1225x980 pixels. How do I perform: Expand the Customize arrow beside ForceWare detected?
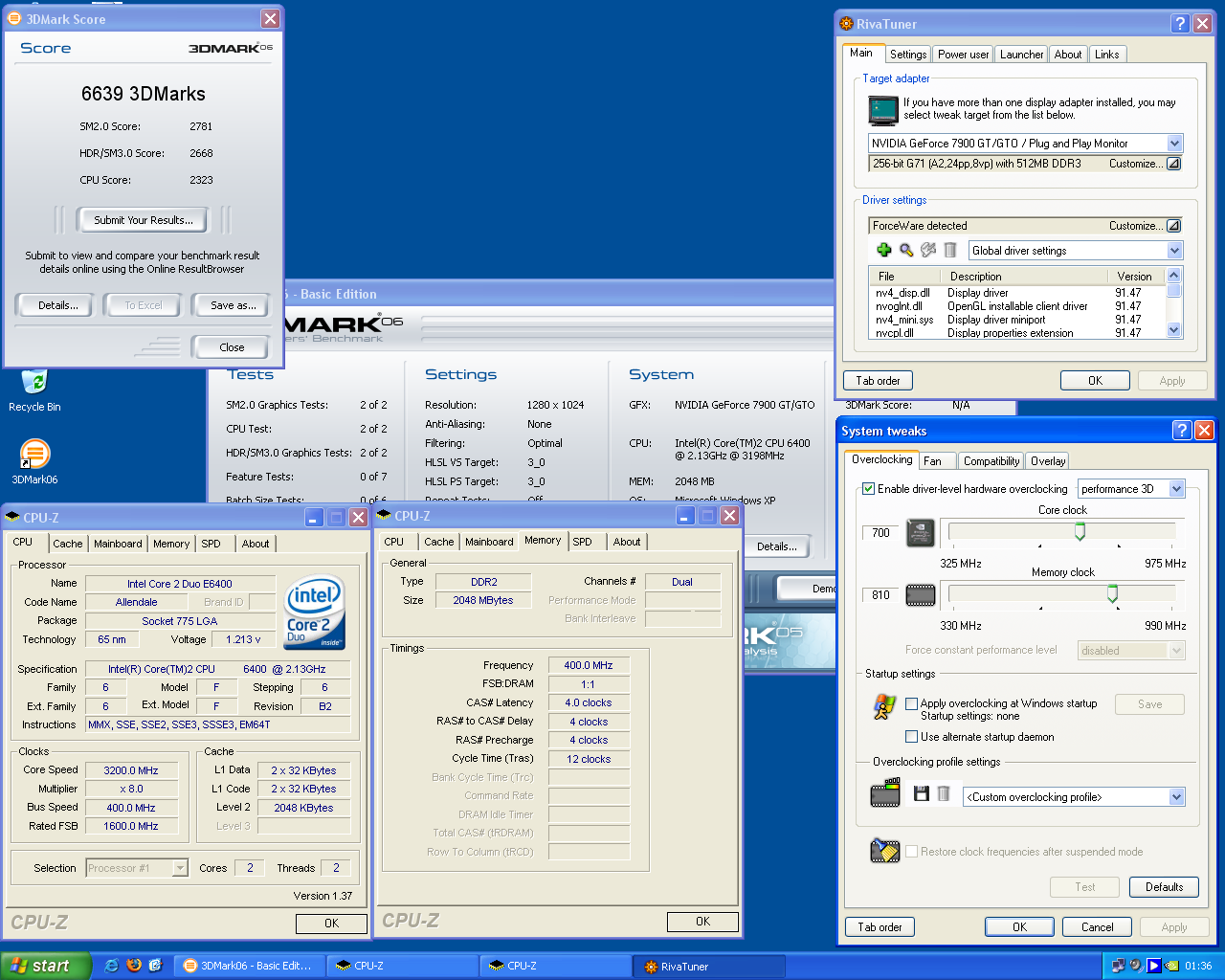pos(1173,226)
